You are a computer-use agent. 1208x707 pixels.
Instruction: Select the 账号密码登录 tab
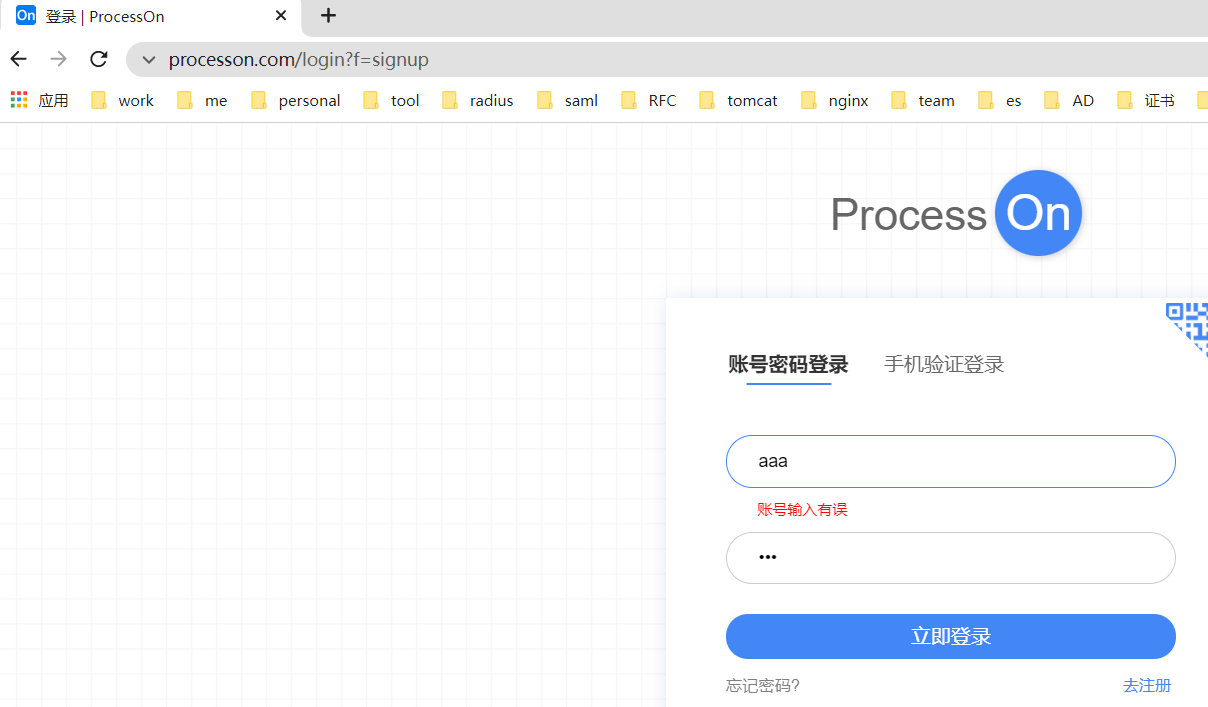(788, 364)
